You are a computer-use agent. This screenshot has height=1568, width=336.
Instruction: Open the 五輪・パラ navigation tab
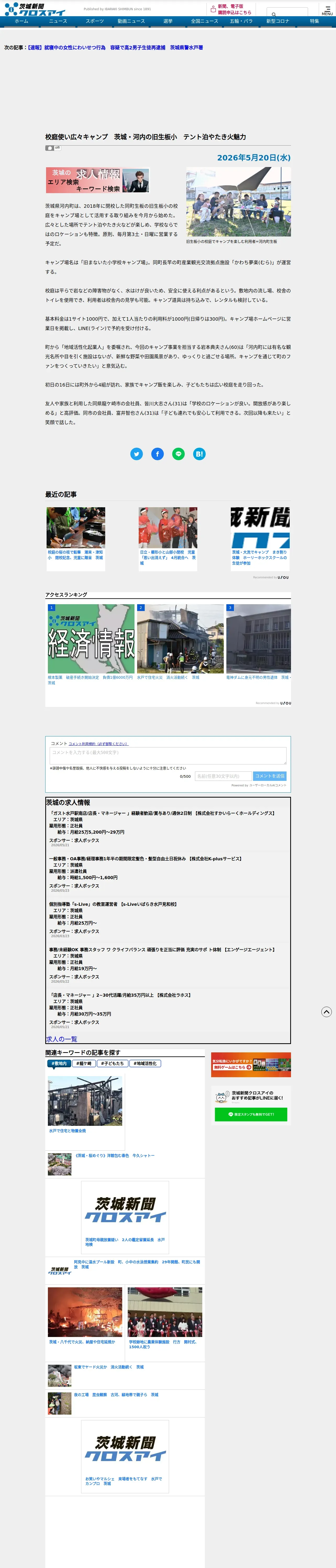(241, 21)
